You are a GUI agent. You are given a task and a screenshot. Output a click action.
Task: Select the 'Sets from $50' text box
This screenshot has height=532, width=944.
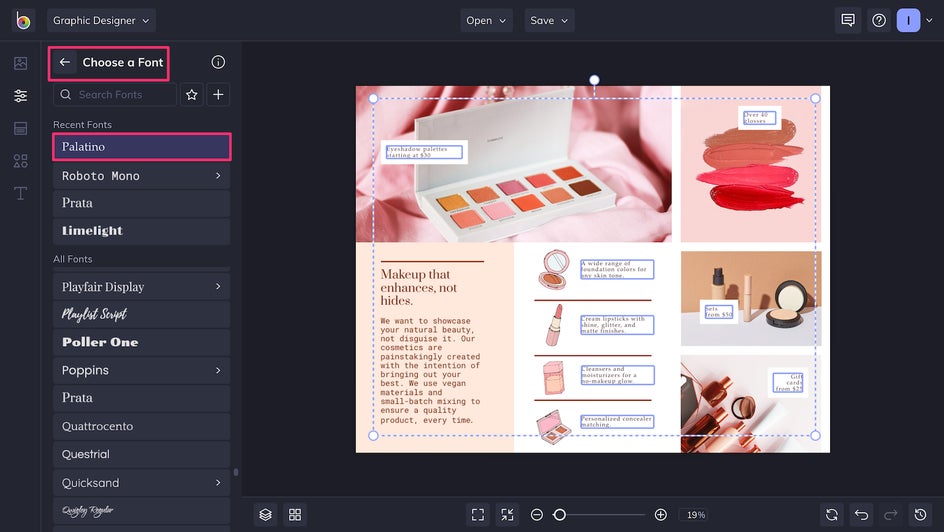point(719,311)
